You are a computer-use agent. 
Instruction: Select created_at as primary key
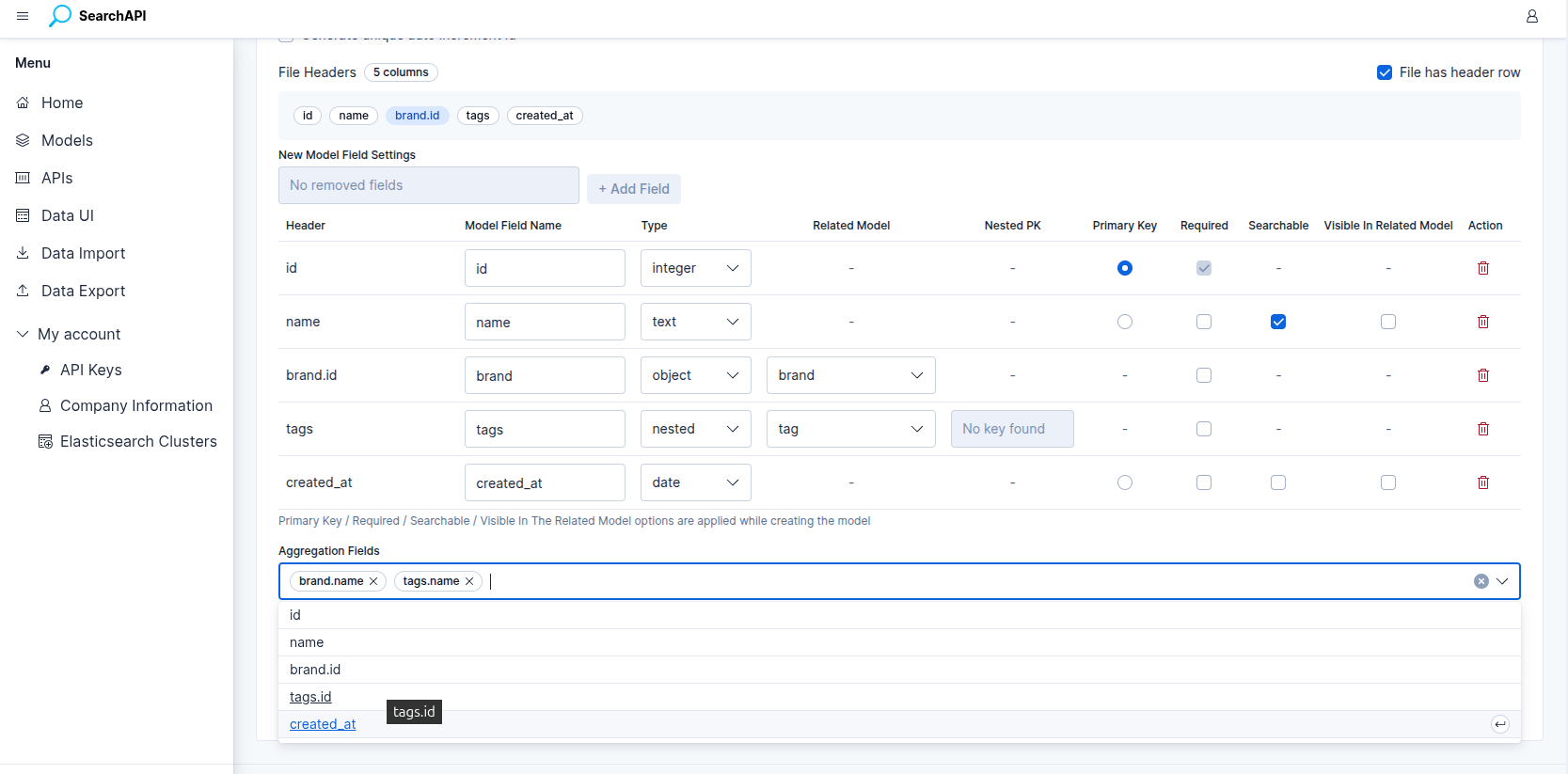(1125, 482)
